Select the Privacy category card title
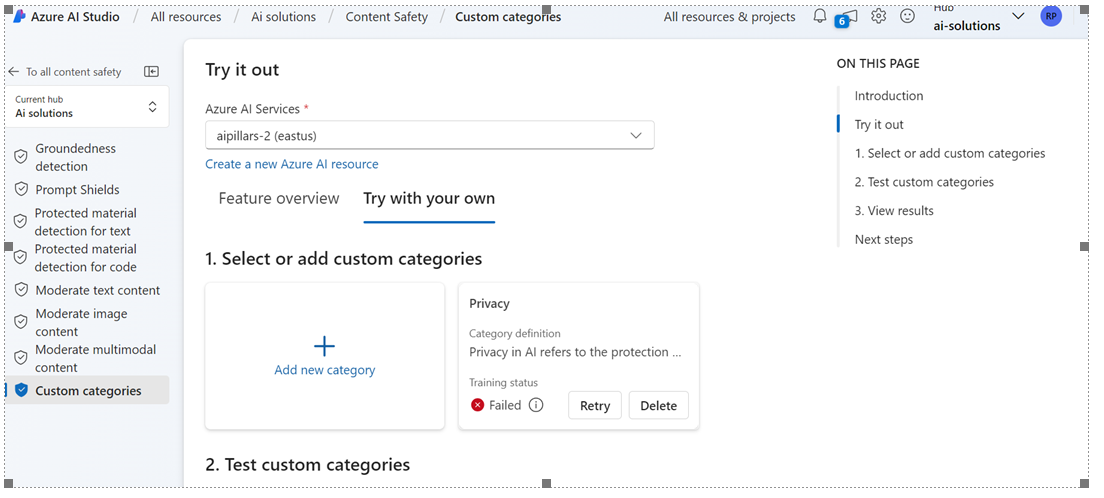This screenshot has width=1104, height=498. pos(489,304)
